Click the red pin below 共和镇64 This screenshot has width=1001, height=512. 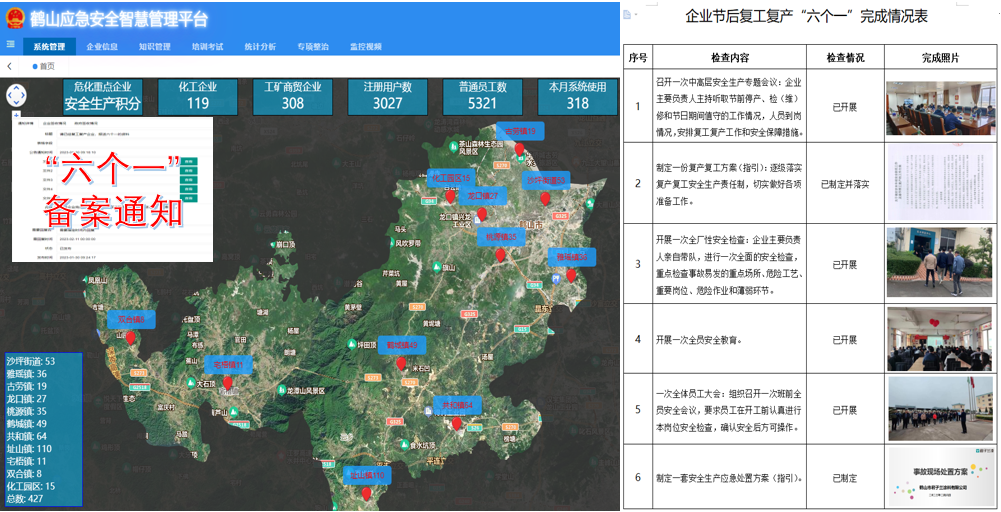[x=456, y=423]
